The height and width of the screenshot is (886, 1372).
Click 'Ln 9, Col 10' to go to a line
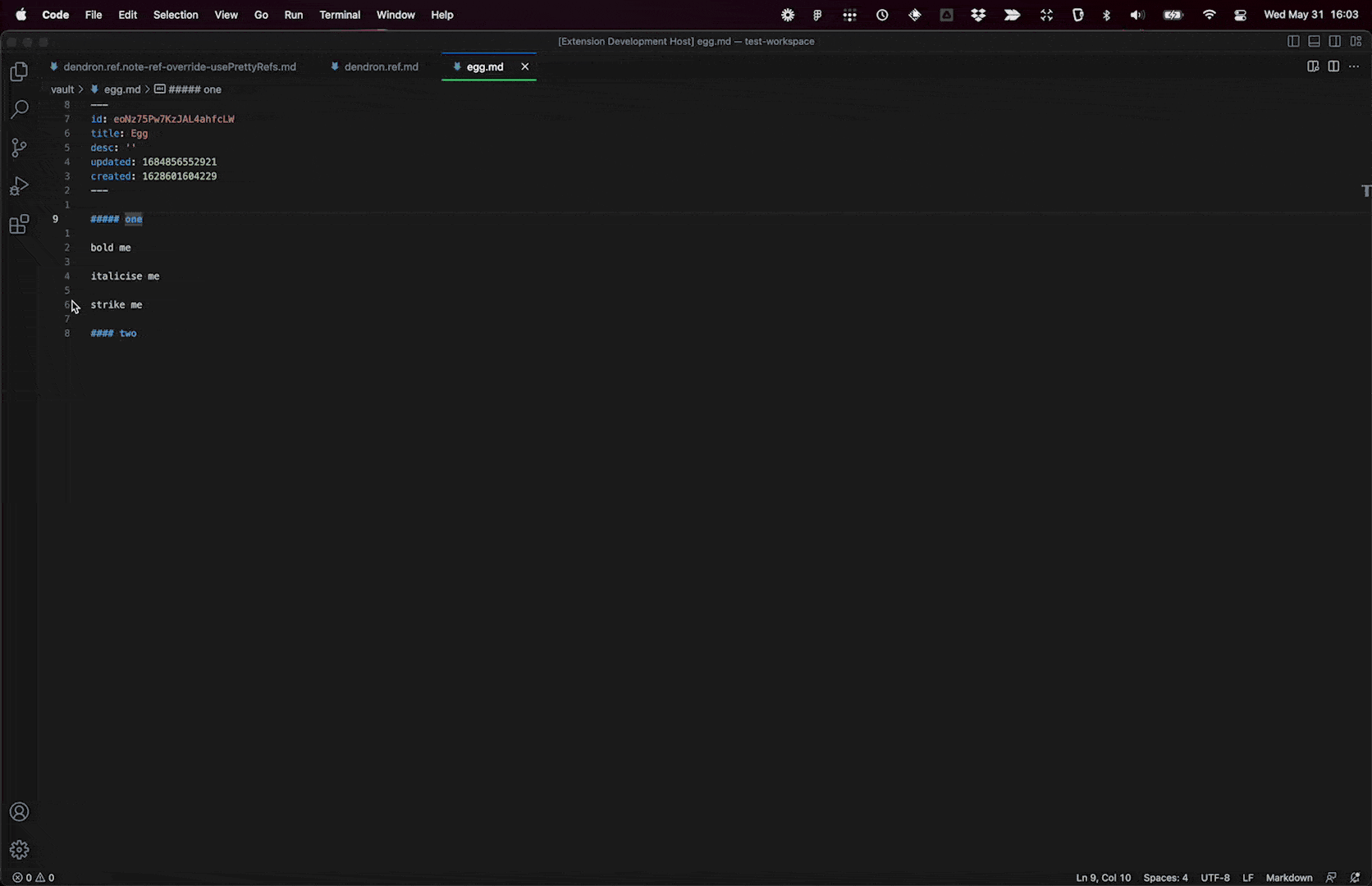click(1103, 877)
